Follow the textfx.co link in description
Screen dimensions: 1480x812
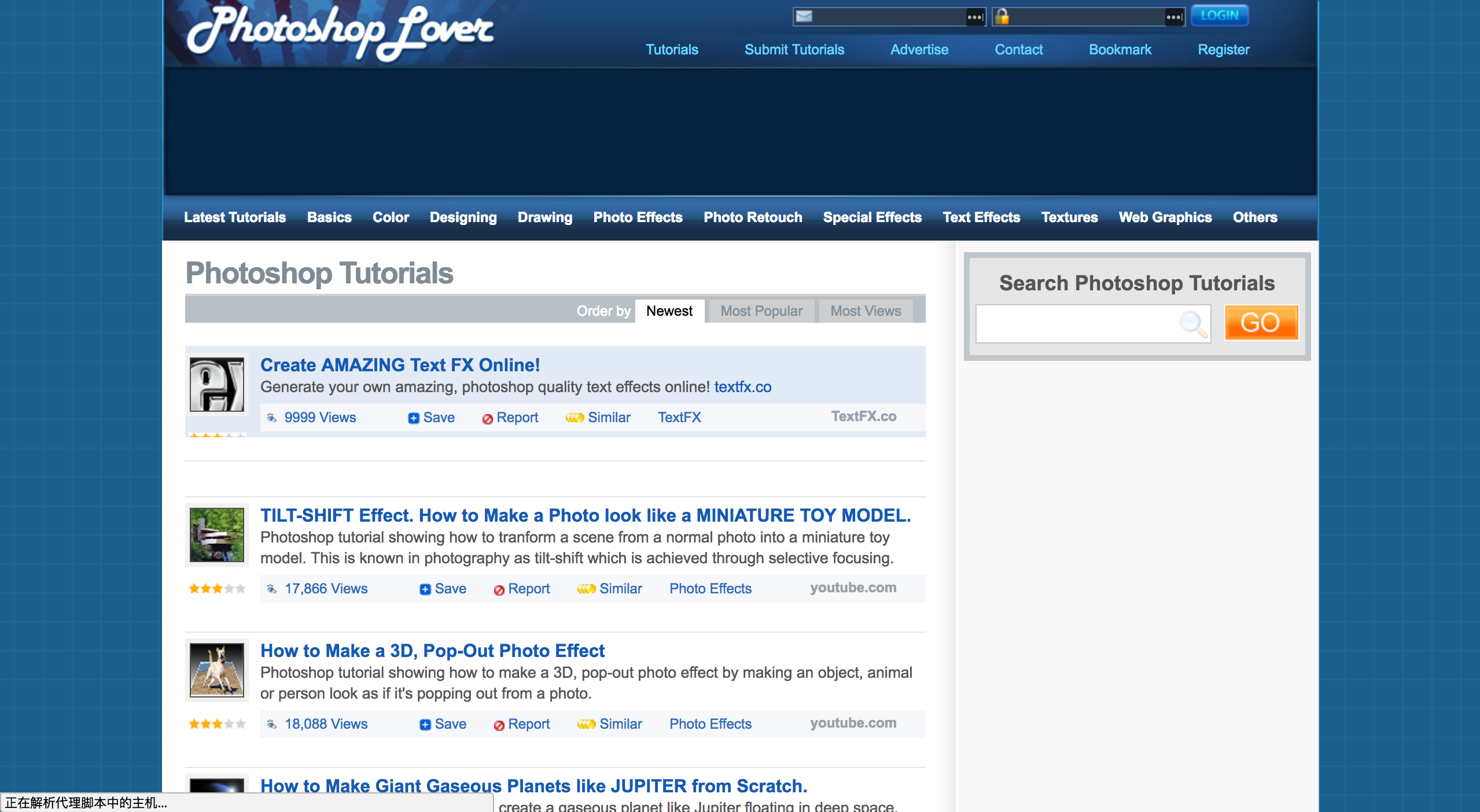pos(742,387)
